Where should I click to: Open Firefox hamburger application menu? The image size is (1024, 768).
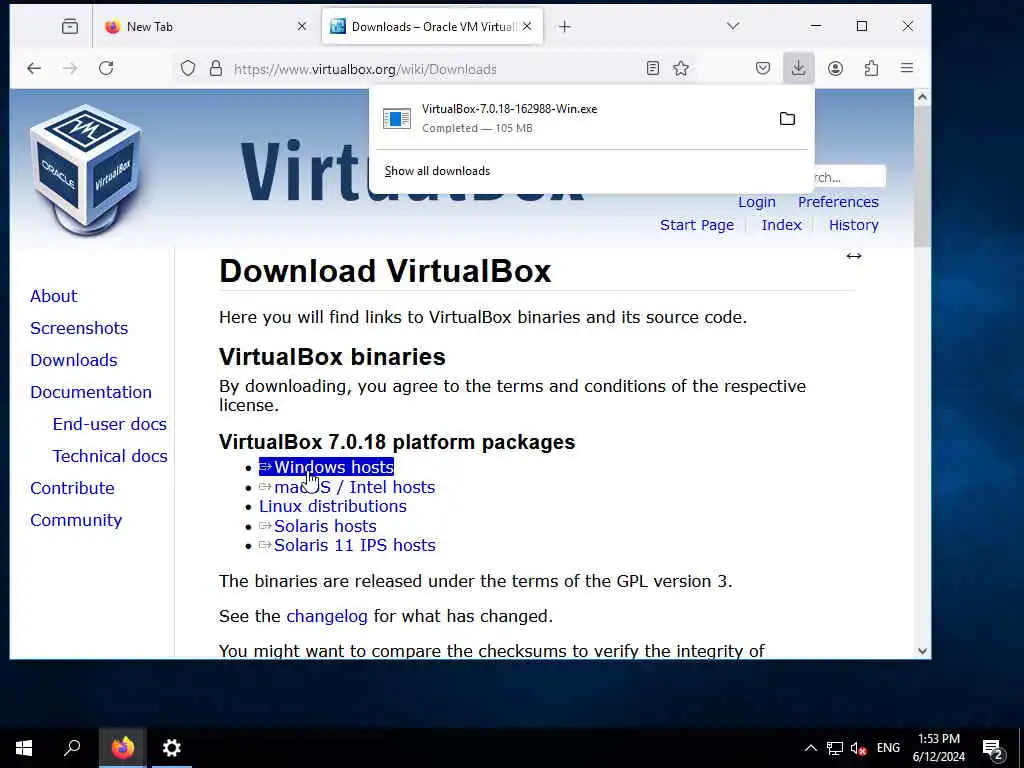point(907,69)
